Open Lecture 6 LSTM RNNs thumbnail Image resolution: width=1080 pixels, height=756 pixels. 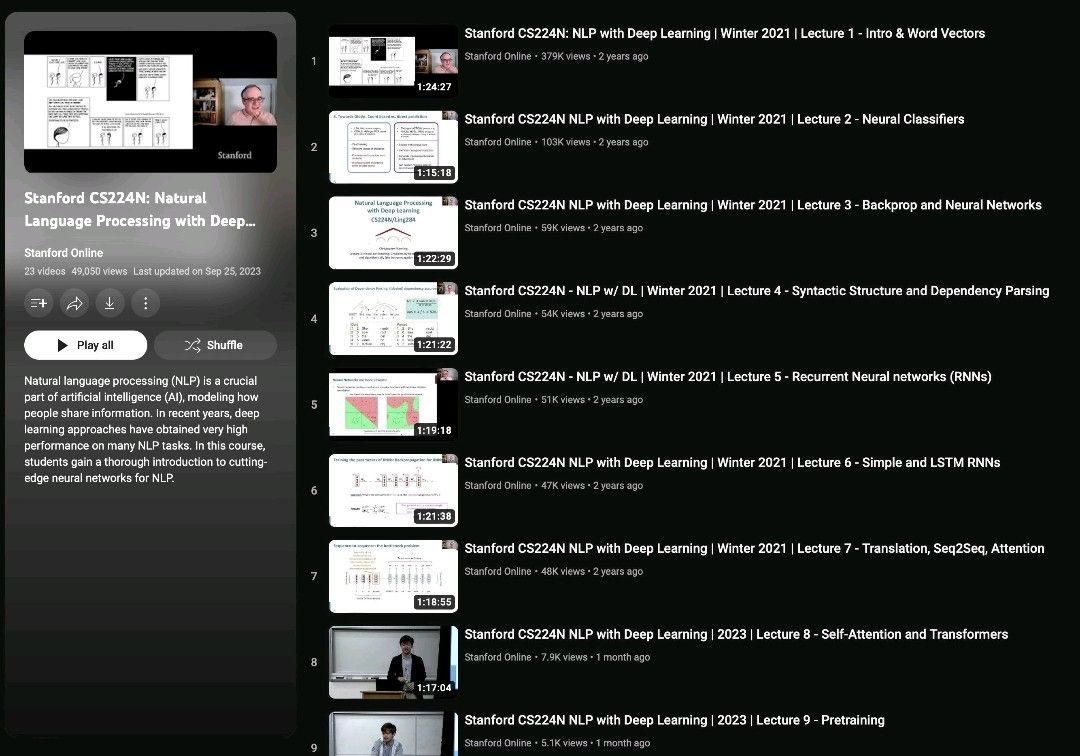click(393, 490)
